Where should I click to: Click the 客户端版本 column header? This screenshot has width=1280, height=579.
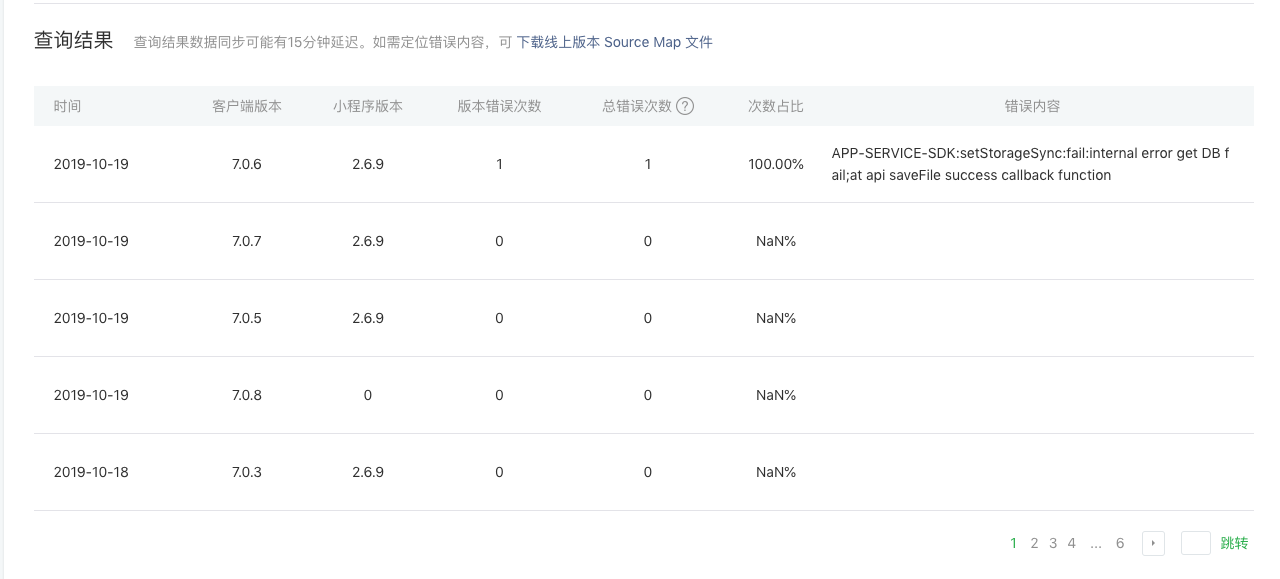247,106
